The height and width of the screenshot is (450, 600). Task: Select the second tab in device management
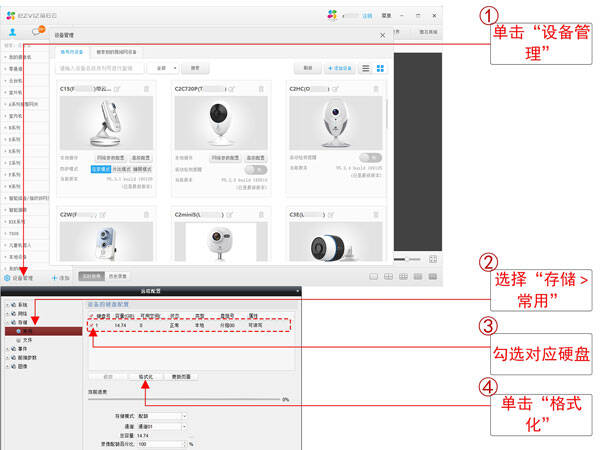point(116,52)
